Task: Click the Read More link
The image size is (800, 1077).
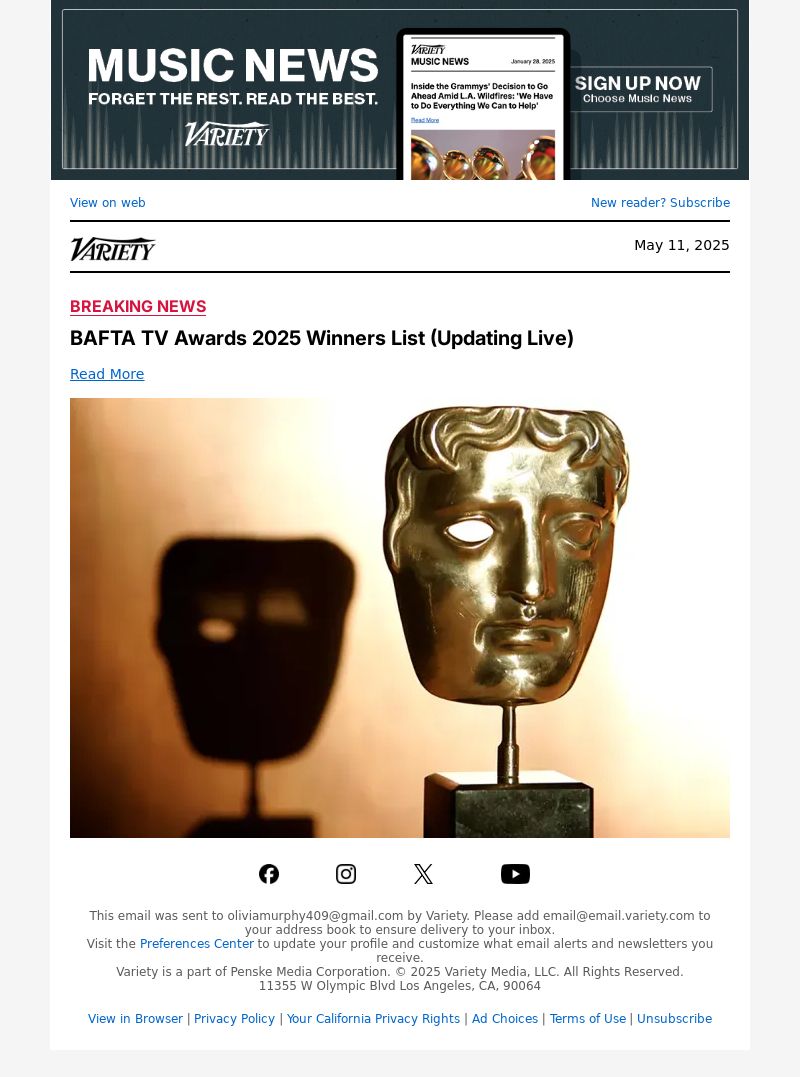Action: pyautogui.click(x=107, y=374)
